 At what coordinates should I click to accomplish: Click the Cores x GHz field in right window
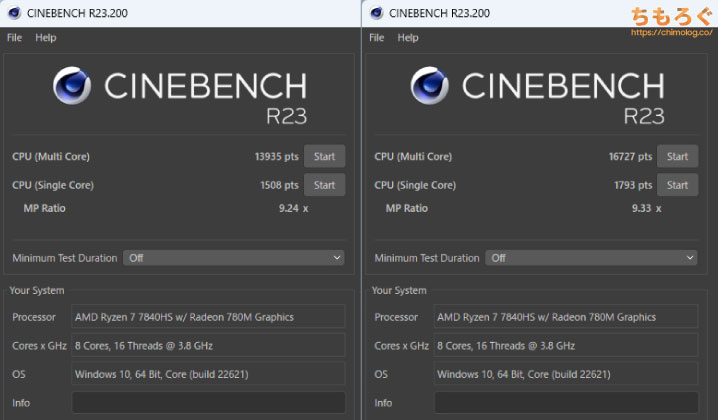pos(566,346)
